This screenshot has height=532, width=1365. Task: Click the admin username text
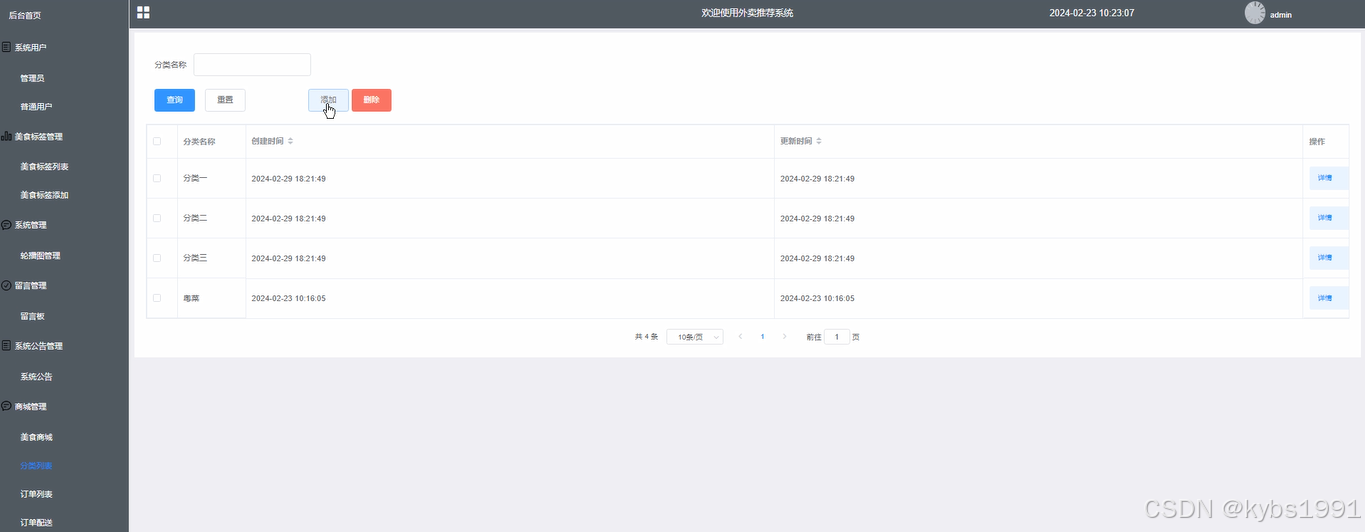coord(1281,15)
